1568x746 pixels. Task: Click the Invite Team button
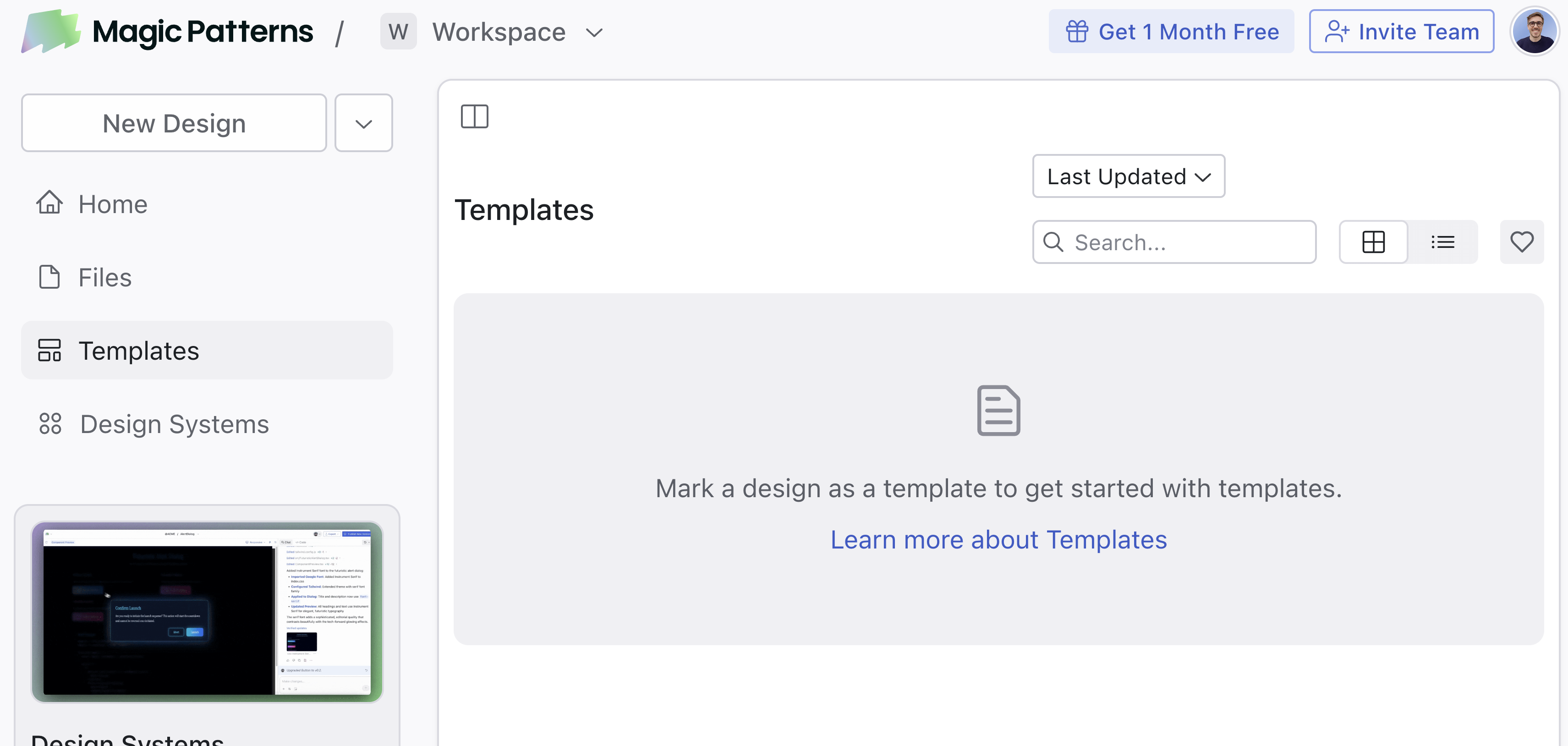pyautogui.click(x=1401, y=32)
